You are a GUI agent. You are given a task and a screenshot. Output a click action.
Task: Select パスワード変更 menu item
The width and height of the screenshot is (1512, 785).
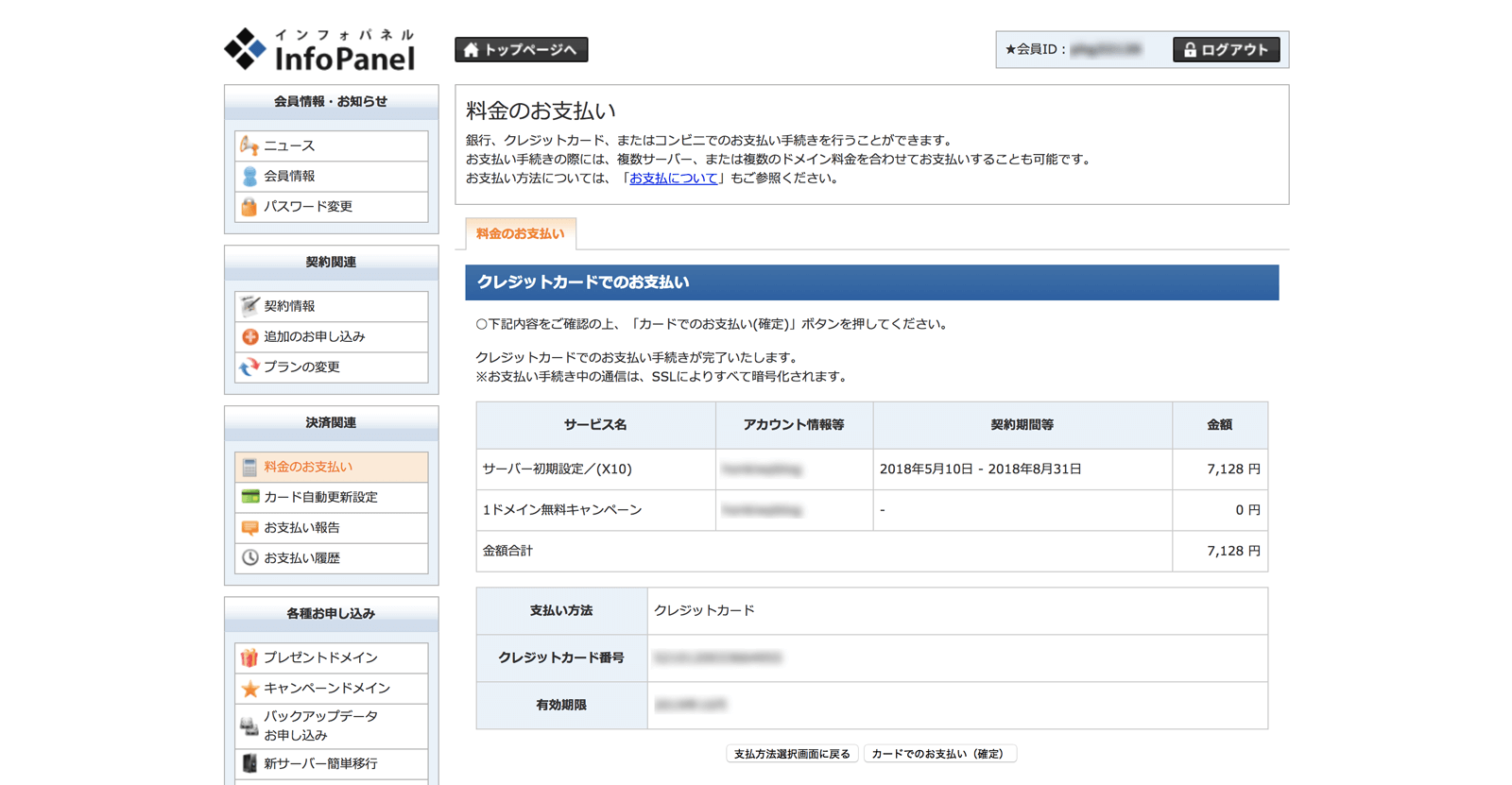332,206
